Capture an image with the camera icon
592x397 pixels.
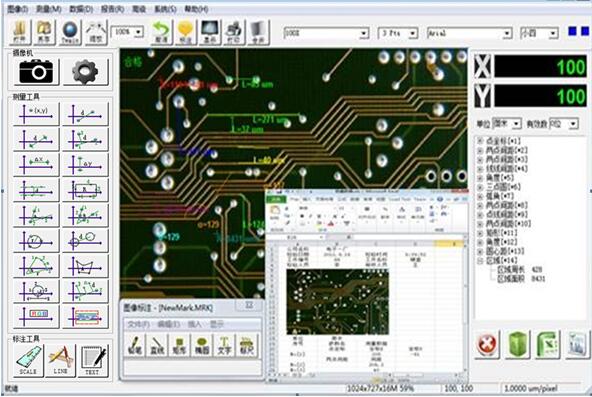(36, 71)
